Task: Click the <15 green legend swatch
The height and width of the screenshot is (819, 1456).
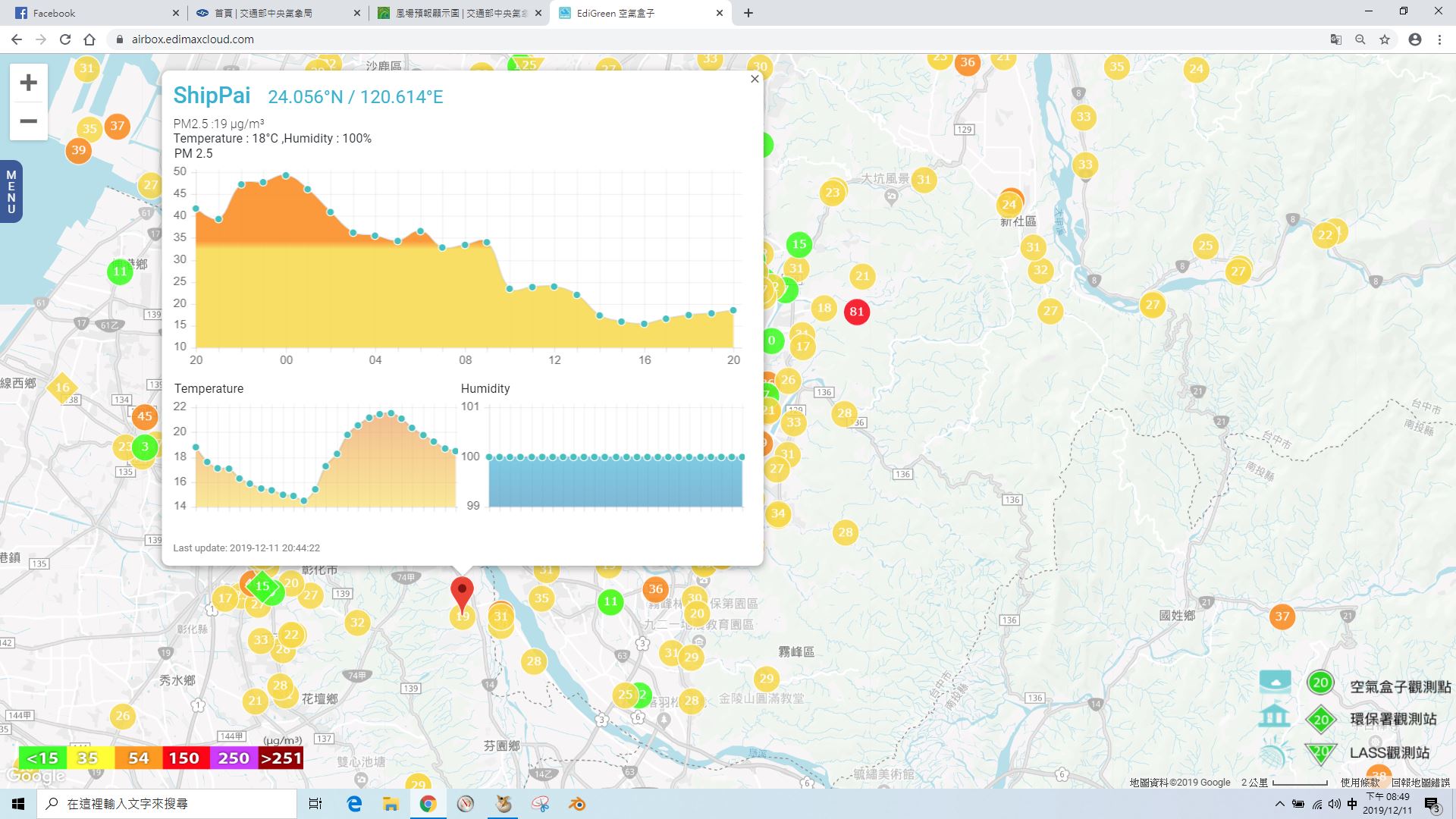Action: point(42,758)
